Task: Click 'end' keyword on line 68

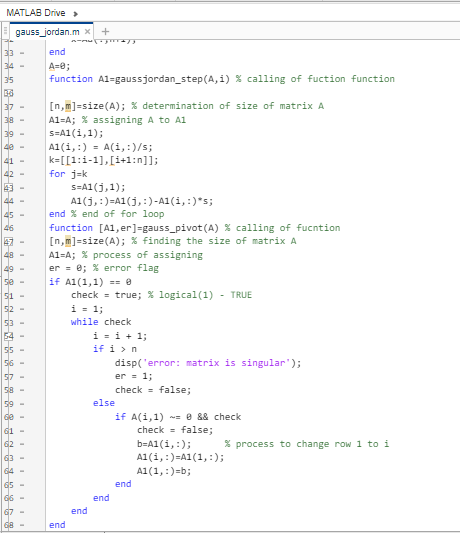Action: tap(57, 525)
